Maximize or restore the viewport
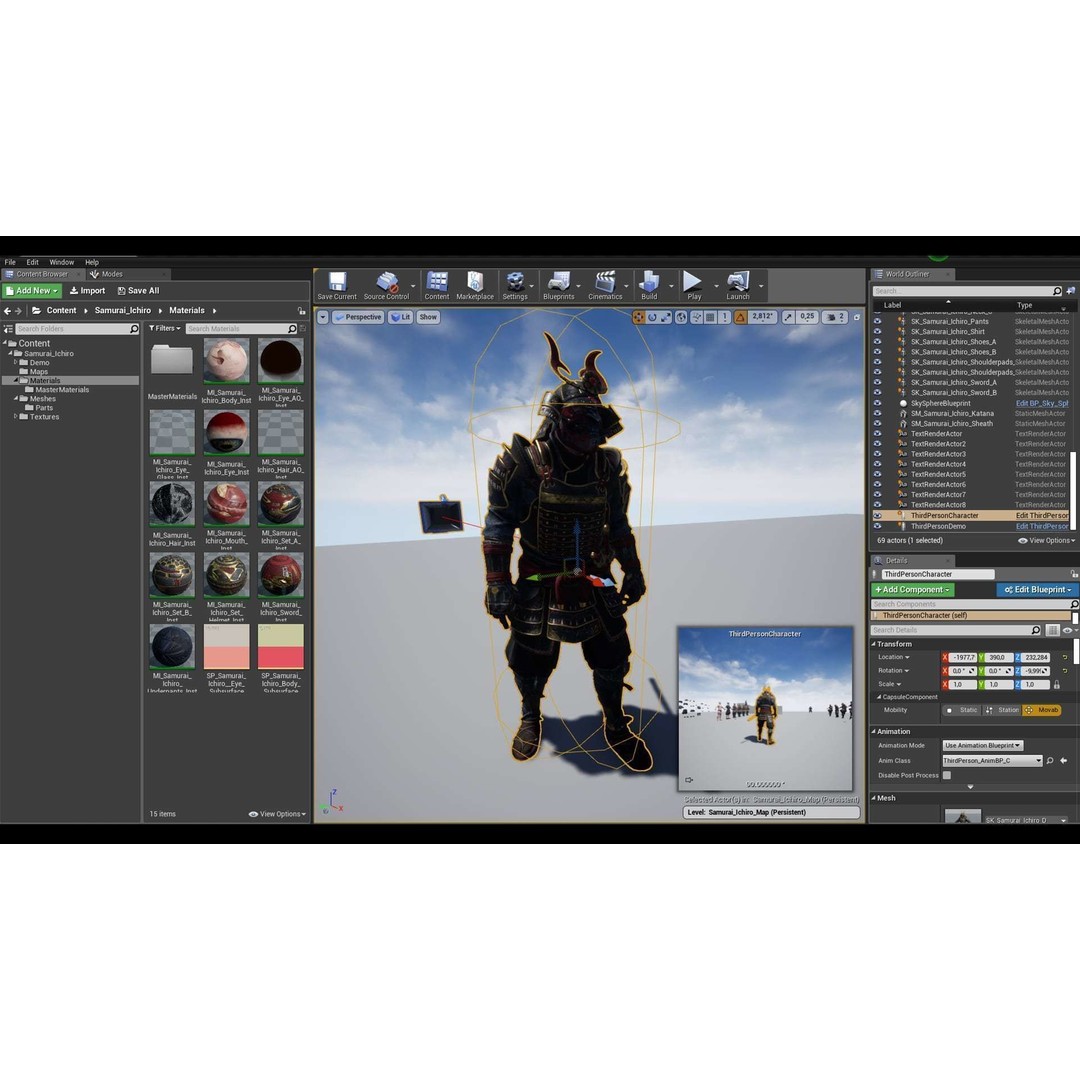This screenshot has width=1080, height=1080. click(x=857, y=318)
